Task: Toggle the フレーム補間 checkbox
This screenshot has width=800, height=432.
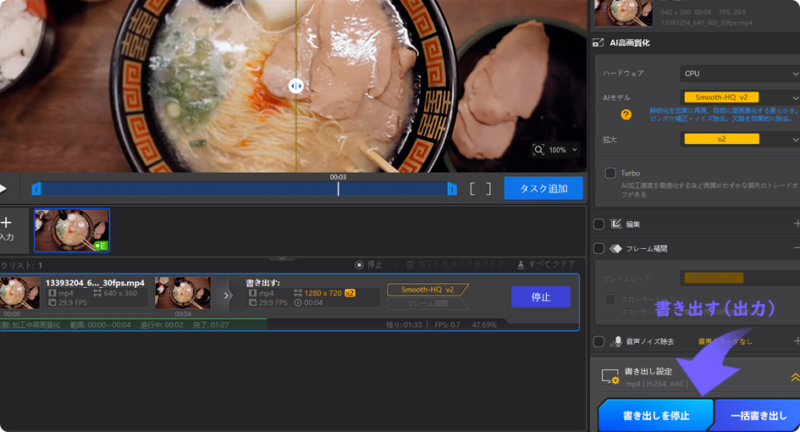Action: pyautogui.click(x=599, y=248)
